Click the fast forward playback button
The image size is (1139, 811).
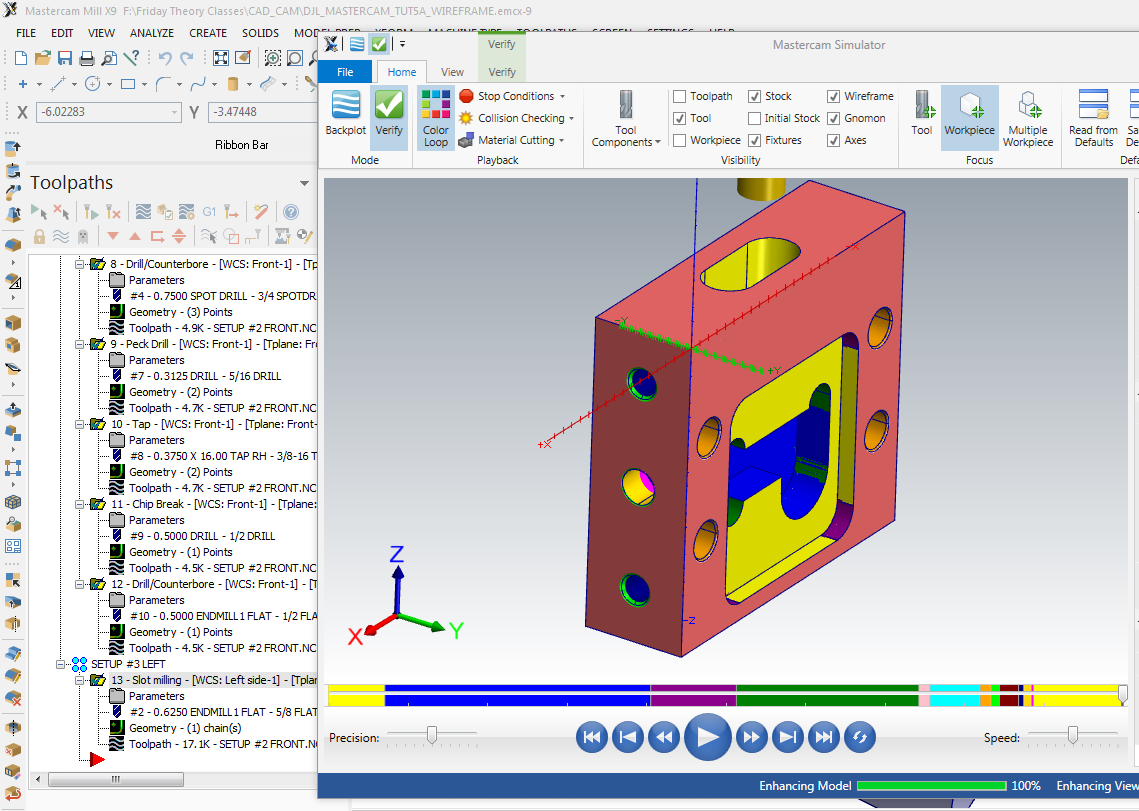click(x=751, y=737)
